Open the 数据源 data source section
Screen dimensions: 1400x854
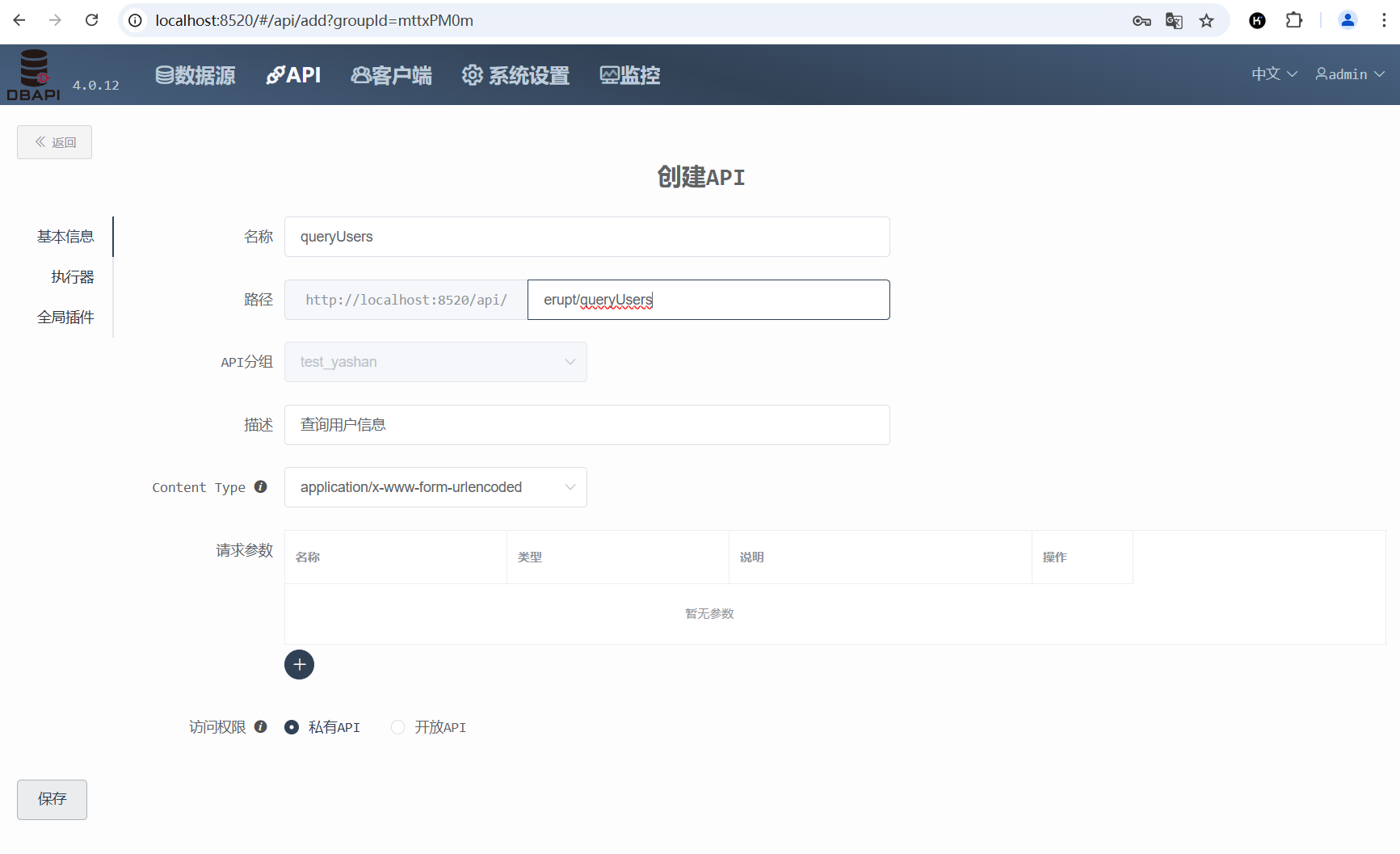click(194, 74)
